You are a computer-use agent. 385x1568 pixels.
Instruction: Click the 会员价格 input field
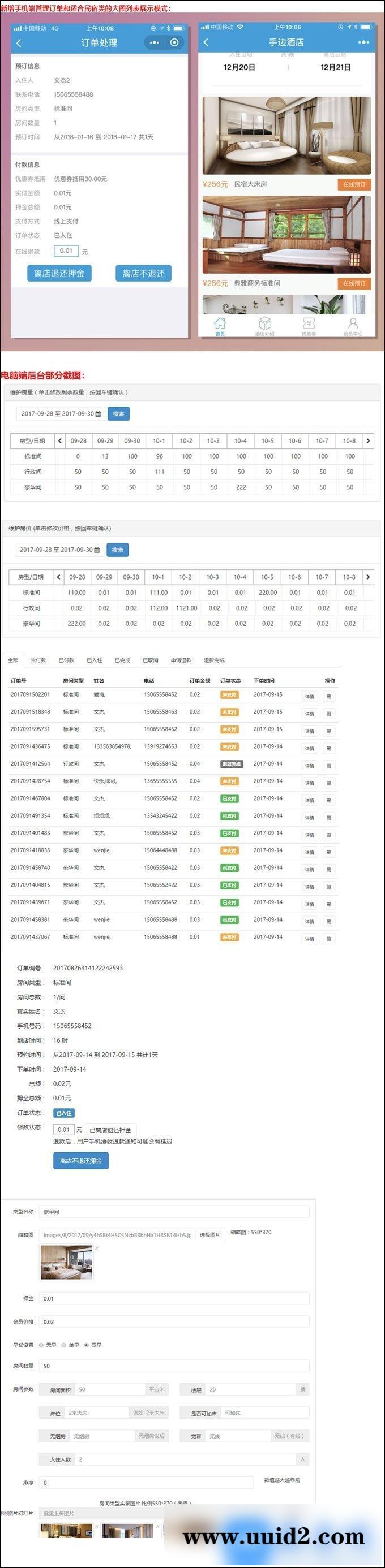(x=174, y=1321)
